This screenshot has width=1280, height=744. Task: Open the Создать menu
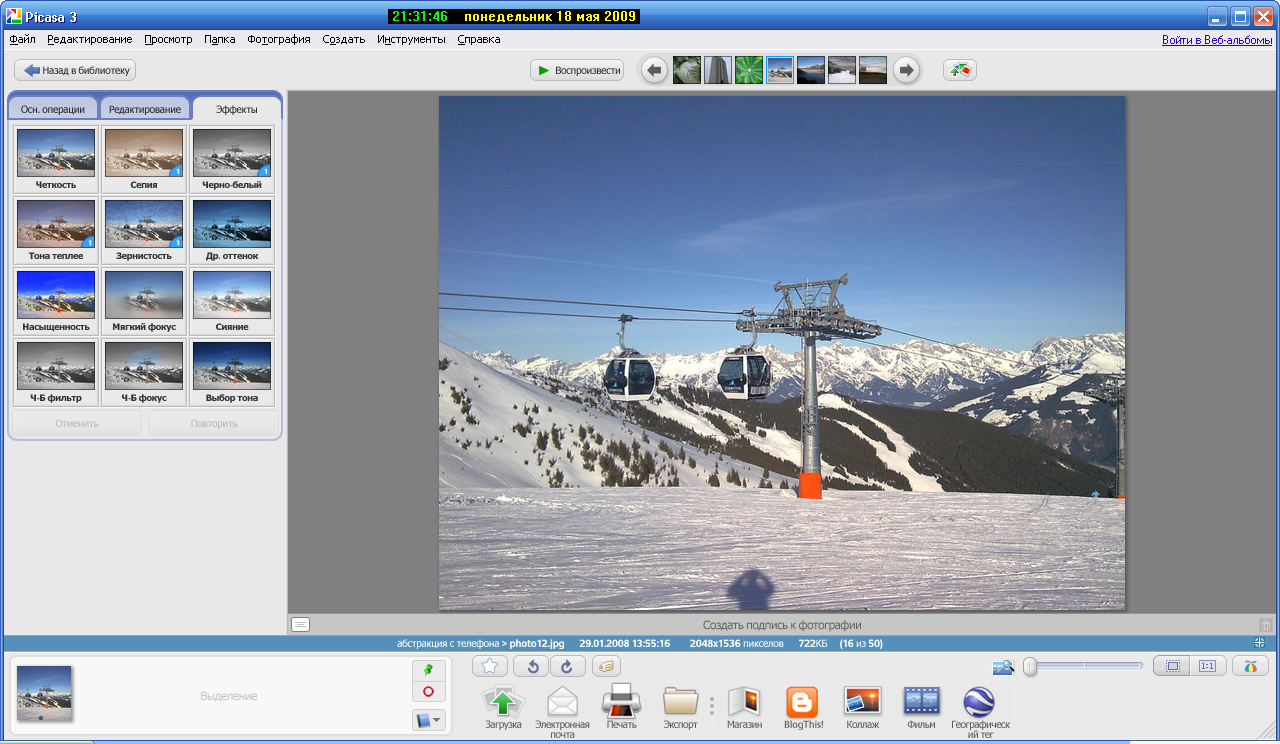pos(344,40)
